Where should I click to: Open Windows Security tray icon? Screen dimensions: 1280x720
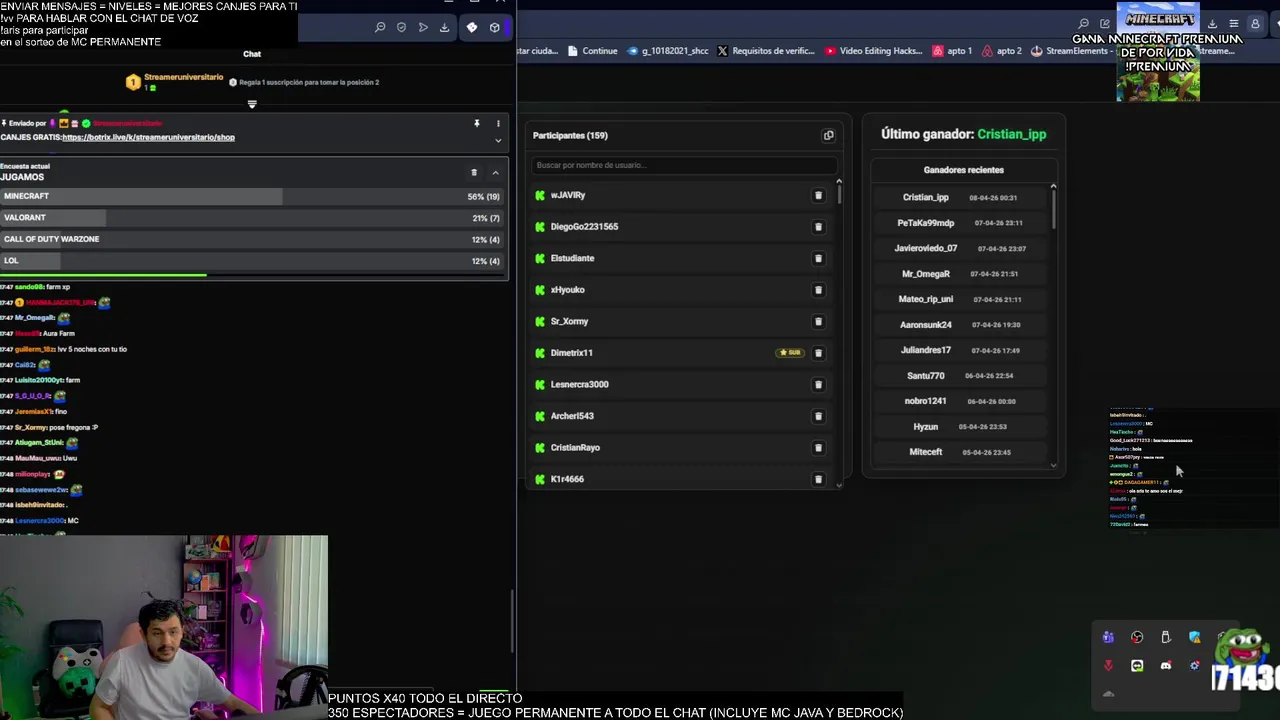[x=1195, y=637]
